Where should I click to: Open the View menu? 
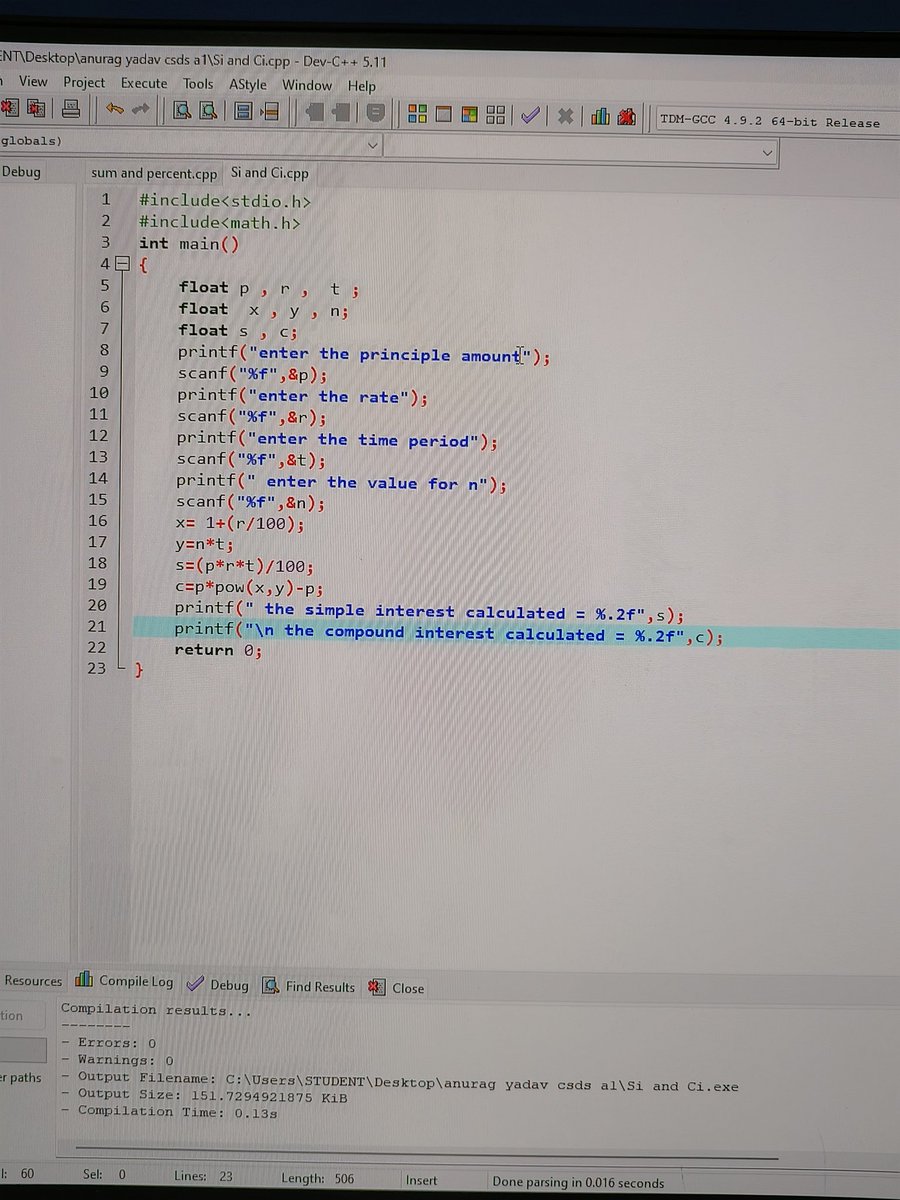33,81
